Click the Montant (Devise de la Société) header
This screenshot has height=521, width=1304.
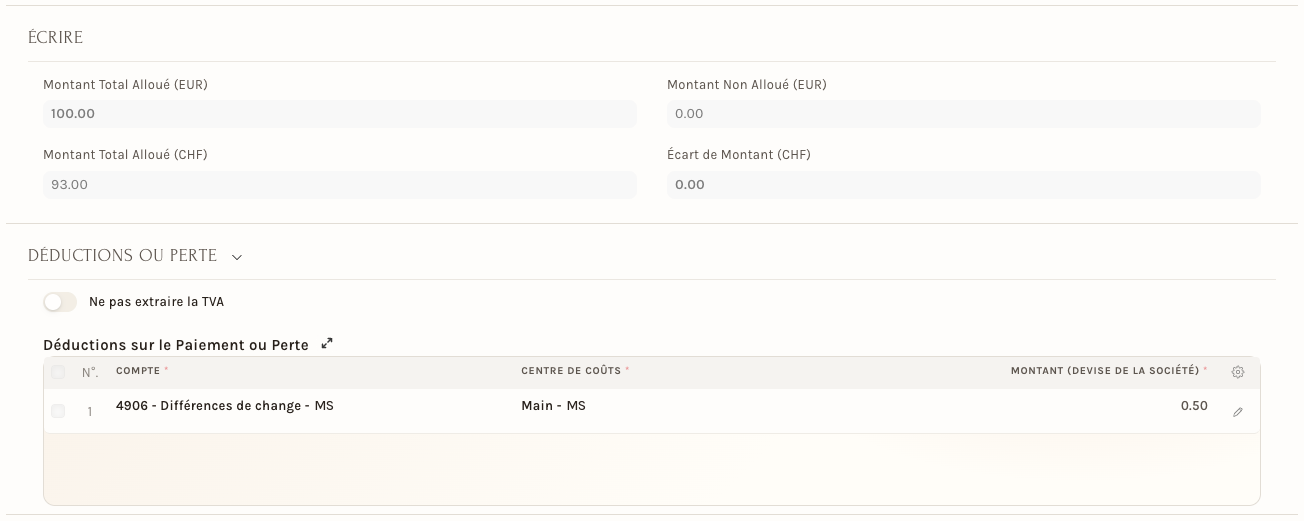coord(1105,371)
